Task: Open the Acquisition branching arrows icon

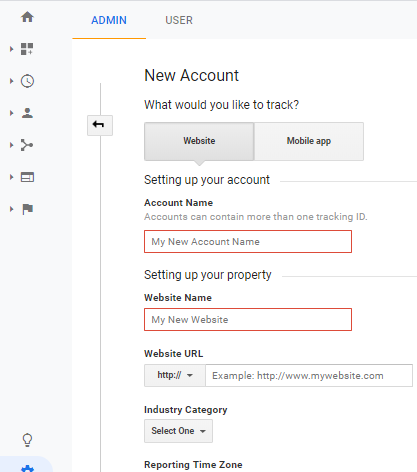Action: pyautogui.click(x=27, y=145)
